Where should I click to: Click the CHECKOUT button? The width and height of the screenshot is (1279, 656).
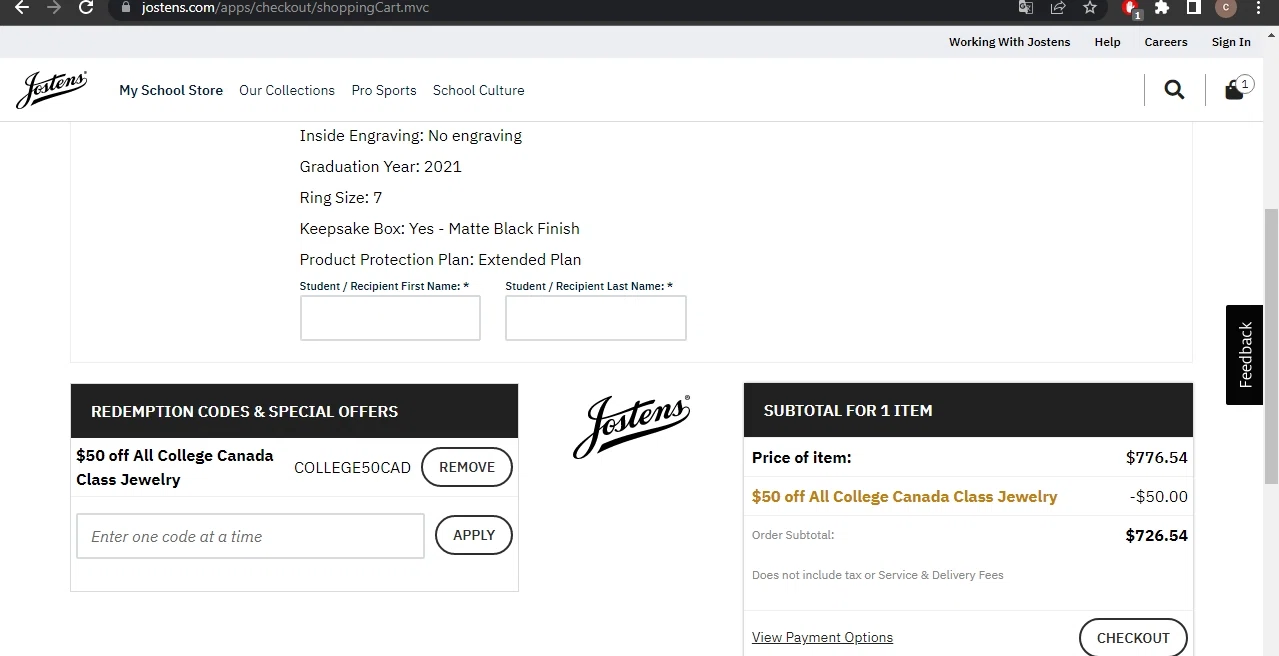(1133, 637)
